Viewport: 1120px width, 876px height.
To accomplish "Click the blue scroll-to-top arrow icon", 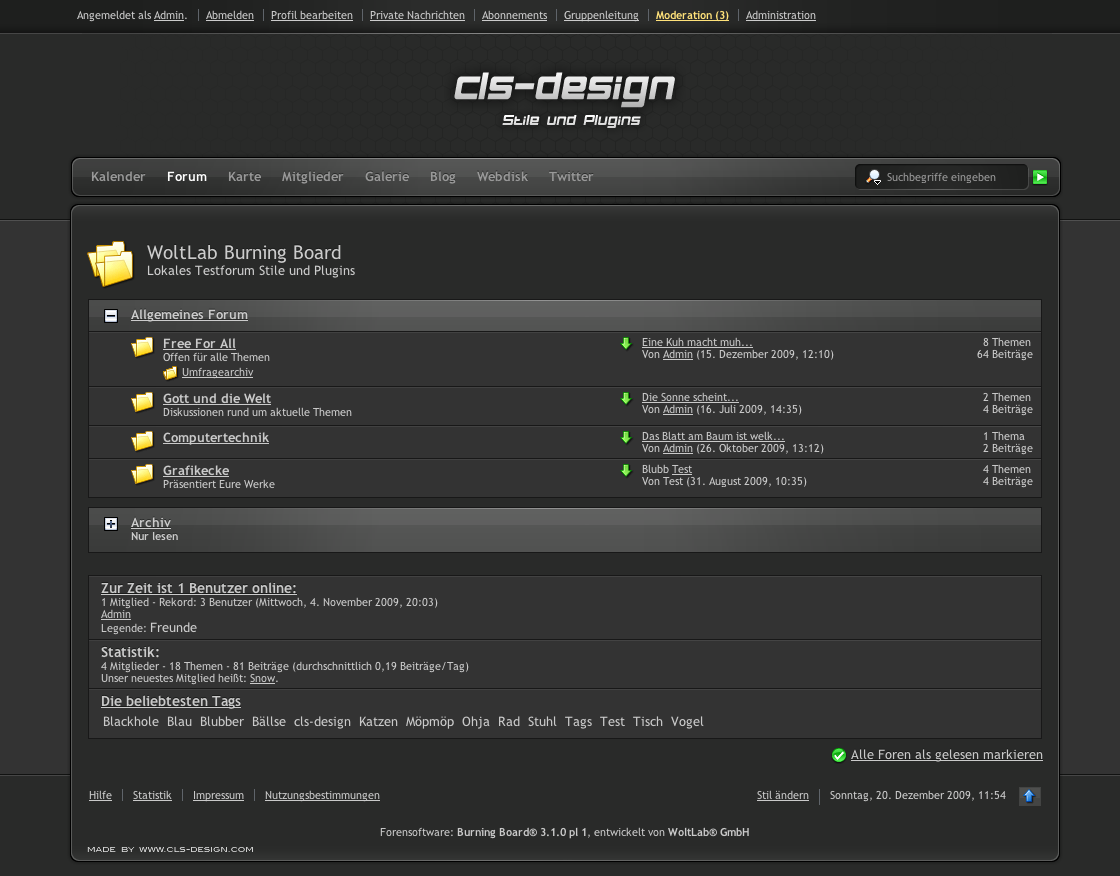I will pyautogui.click(x=1030, y=796).
